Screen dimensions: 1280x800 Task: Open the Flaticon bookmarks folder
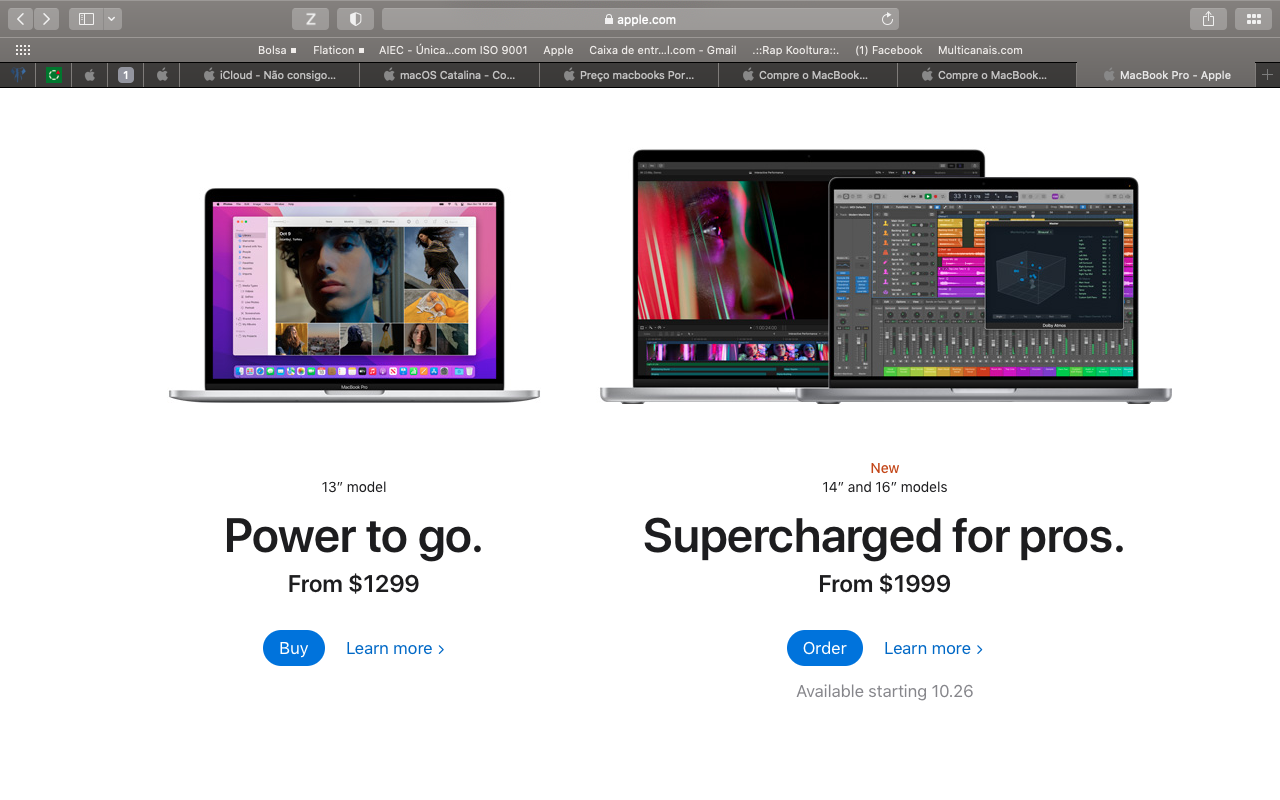(338, 50)
